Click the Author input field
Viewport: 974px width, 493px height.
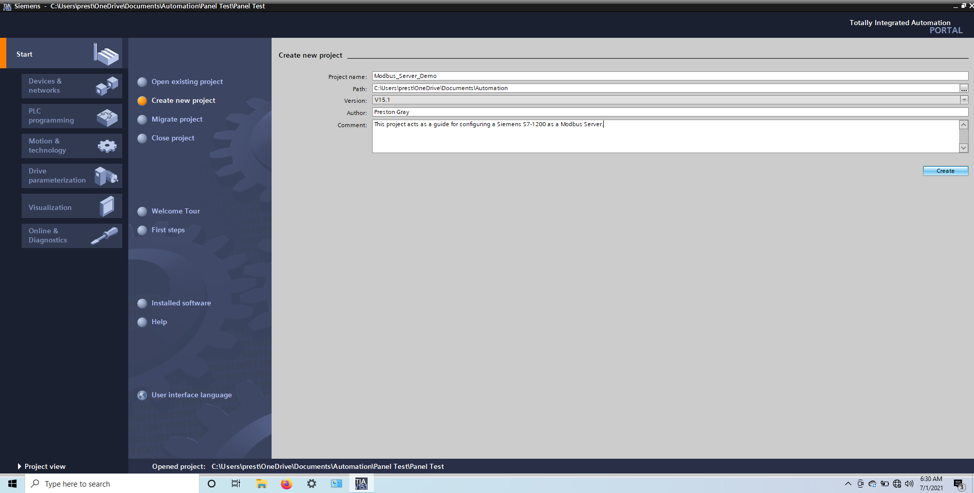pos(670,112)
